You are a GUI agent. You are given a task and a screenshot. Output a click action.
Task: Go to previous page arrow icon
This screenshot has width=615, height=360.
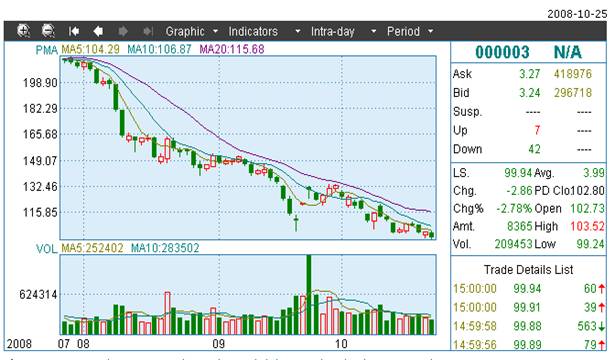click(98, 31)
